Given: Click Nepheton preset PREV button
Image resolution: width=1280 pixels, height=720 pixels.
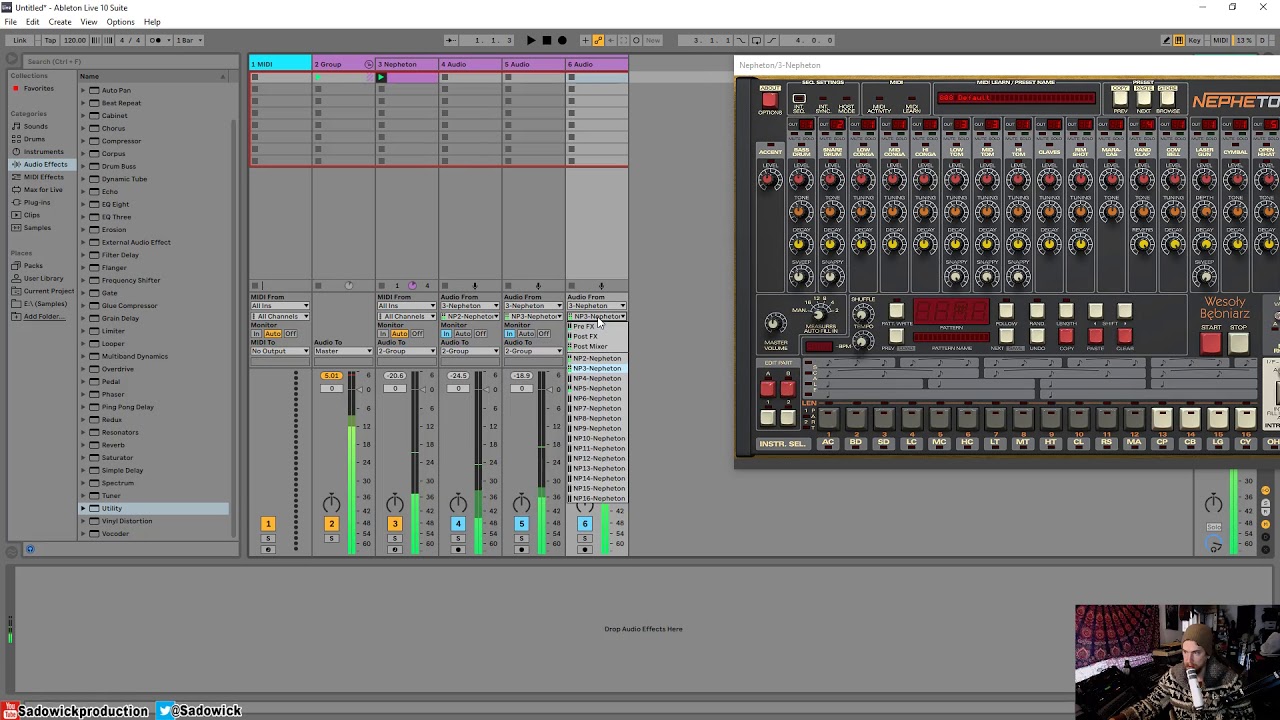Looking at the screenshot, I should click(1119, 99).
